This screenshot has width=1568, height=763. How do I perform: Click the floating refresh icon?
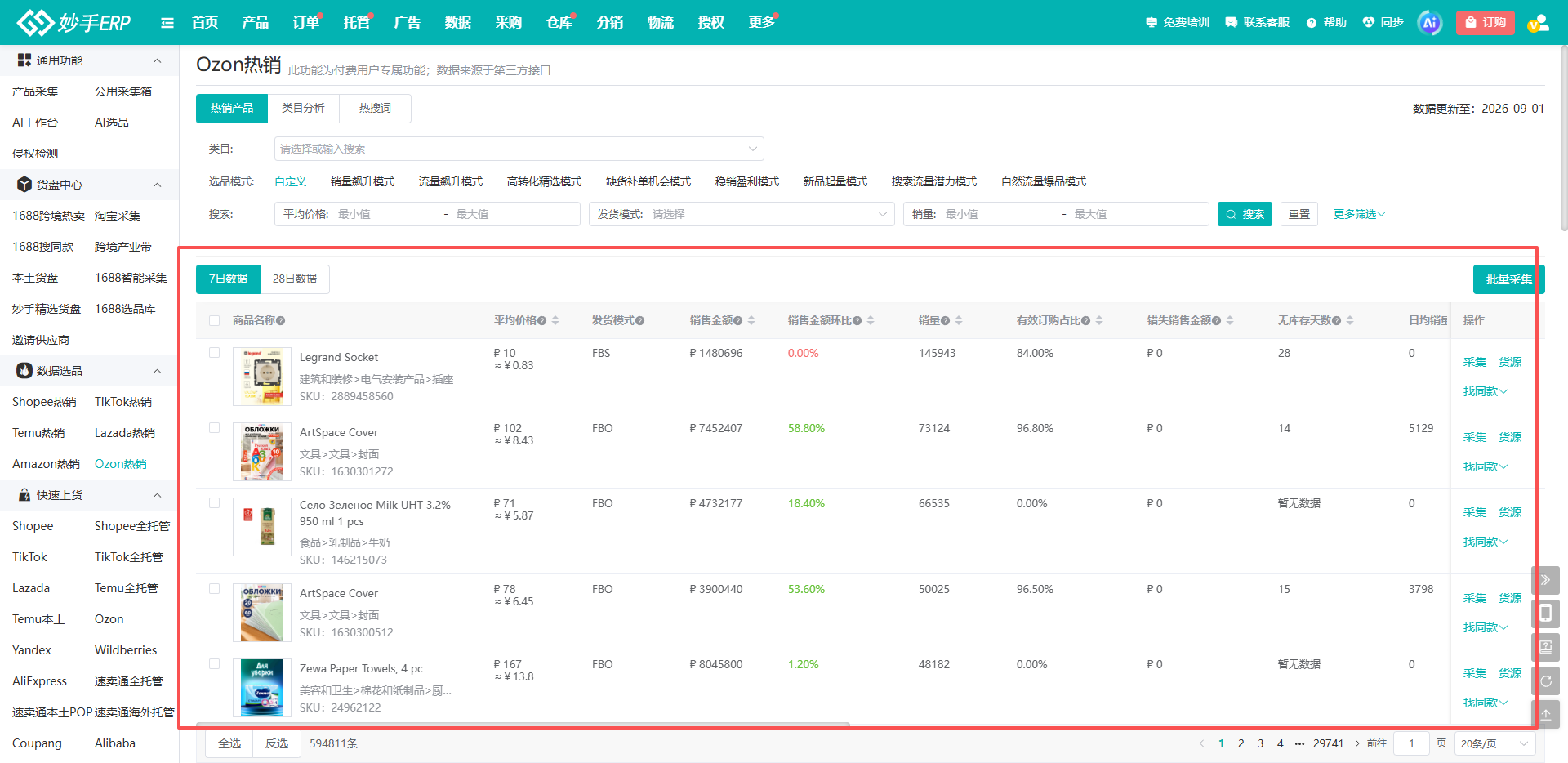click(1545, 680)
